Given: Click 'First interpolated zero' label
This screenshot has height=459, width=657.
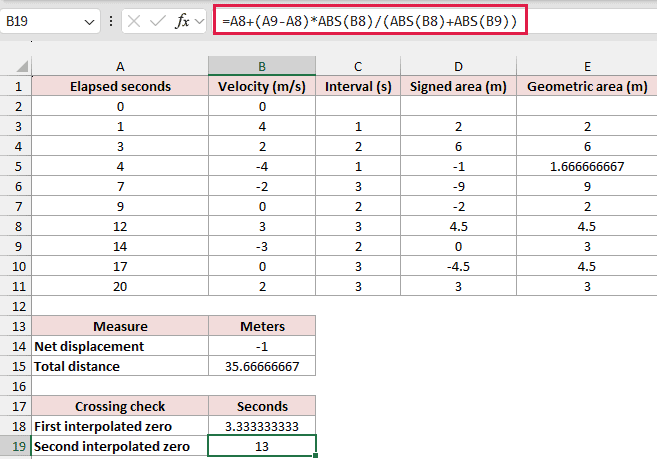Looking at the screenshot, I should pyautogui.click(x=103, y=426).
